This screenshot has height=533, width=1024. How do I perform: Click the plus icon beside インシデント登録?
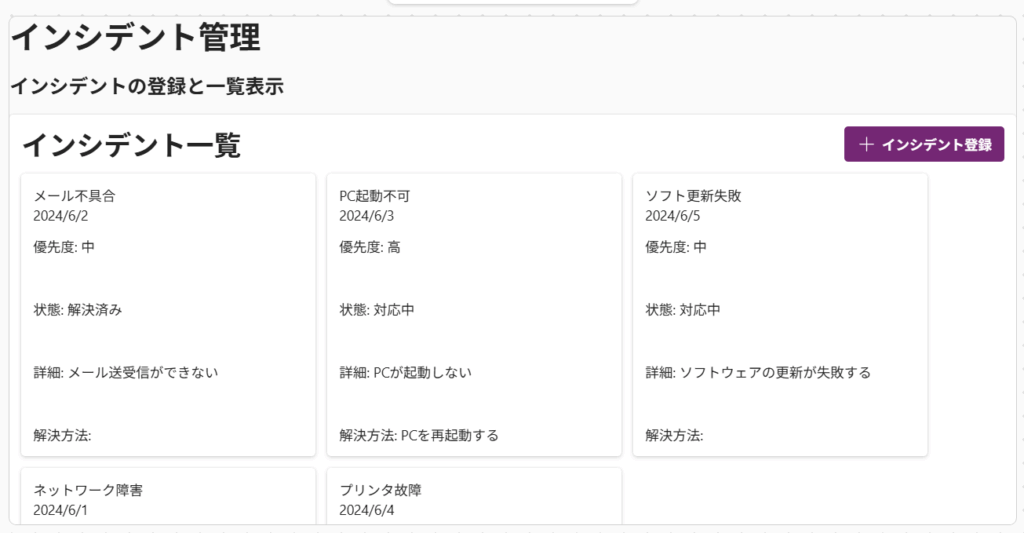coord(866,144)
